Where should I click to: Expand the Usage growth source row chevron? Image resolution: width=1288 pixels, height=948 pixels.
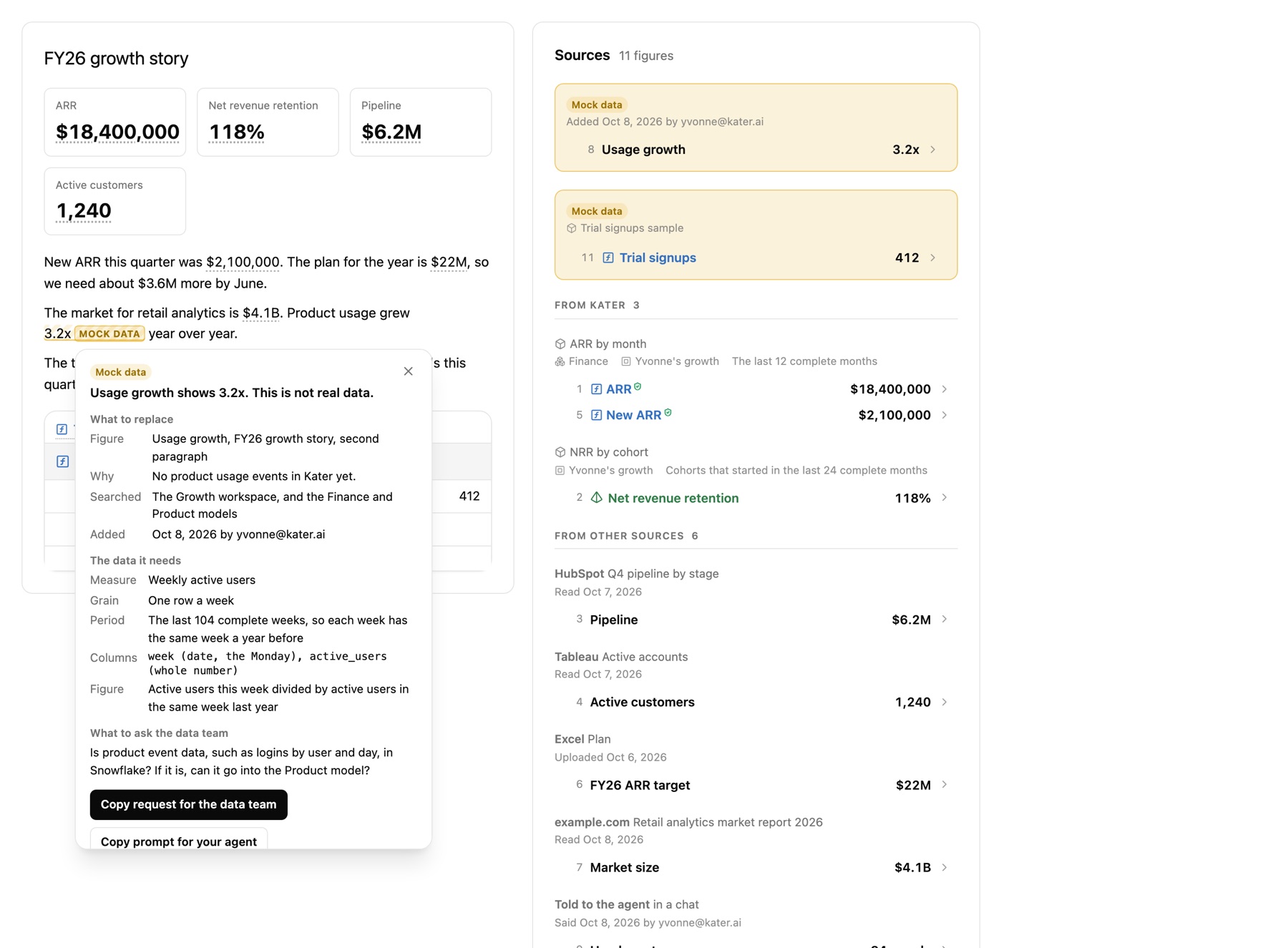(x=932, y=150)
